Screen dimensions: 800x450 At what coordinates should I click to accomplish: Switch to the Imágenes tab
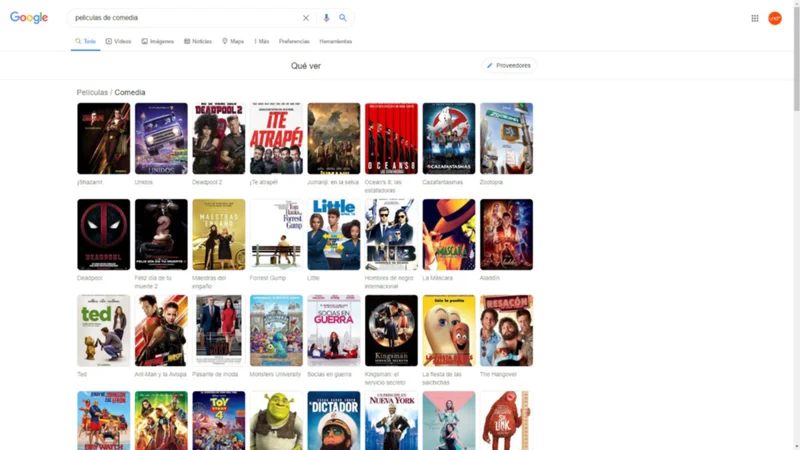(x=158, y=41)
